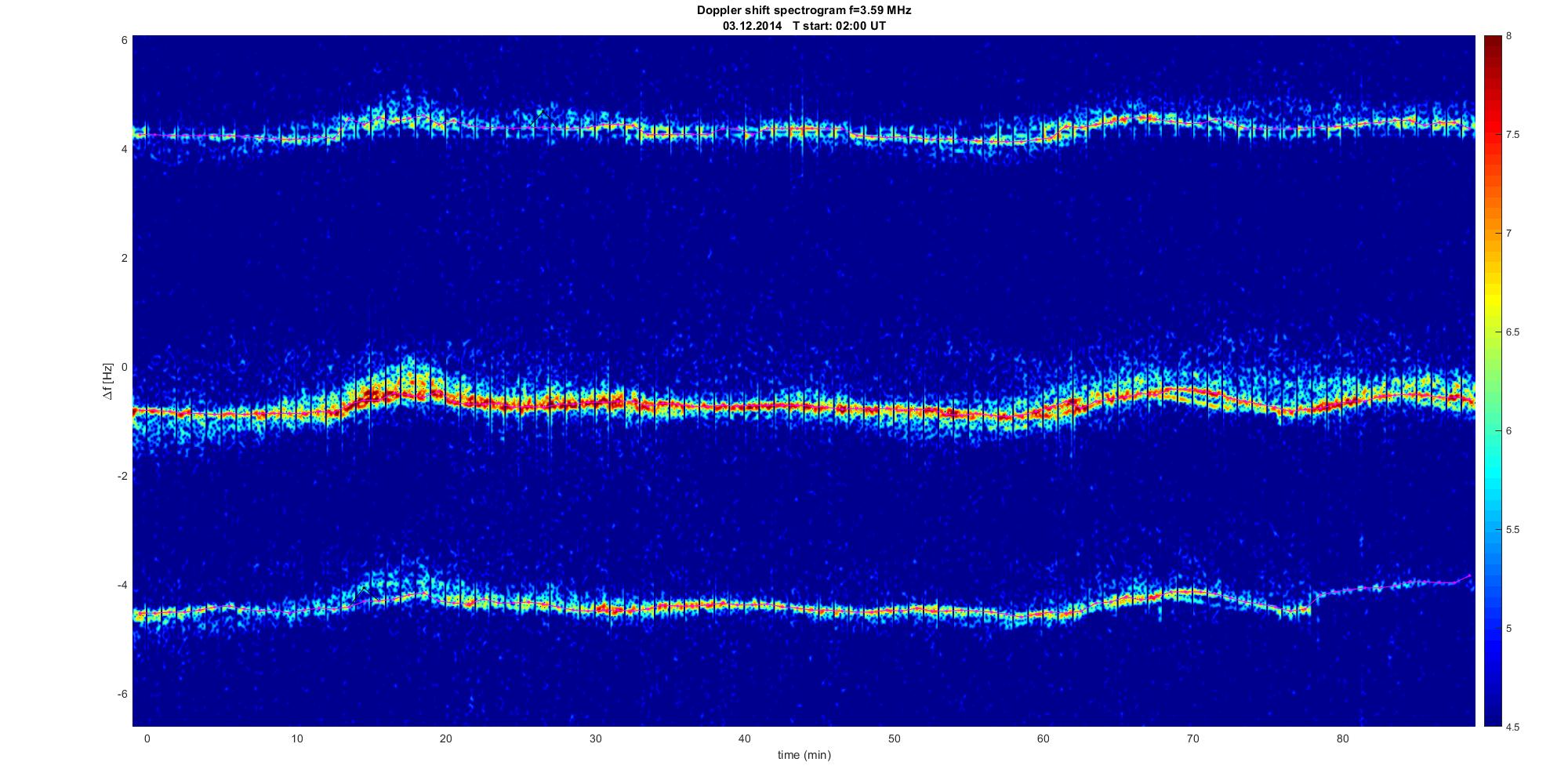Click the Δf-axis tick label "-6"
Image resolution: width=1568 pixels, height=780 pixels.
tap(122, 695)
